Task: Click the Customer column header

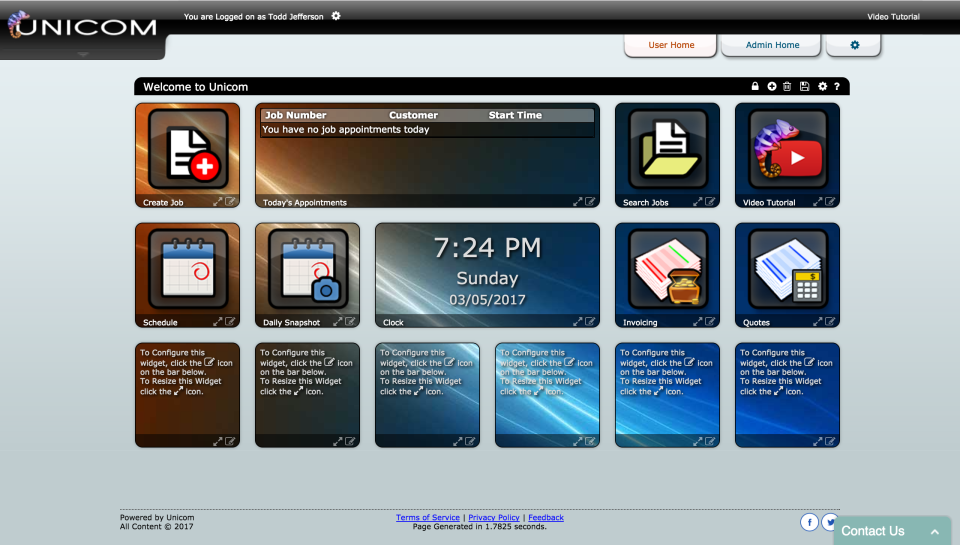Action: [x=413, y=115]
